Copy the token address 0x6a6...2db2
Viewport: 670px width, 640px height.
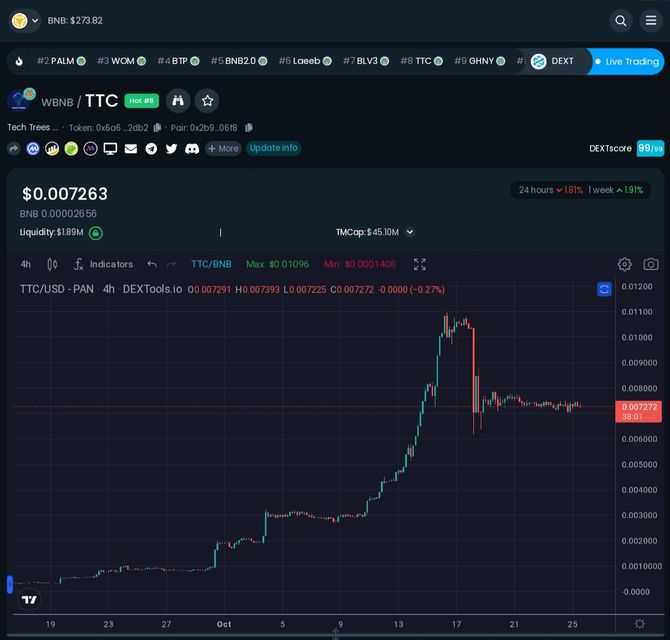(157, 128)
